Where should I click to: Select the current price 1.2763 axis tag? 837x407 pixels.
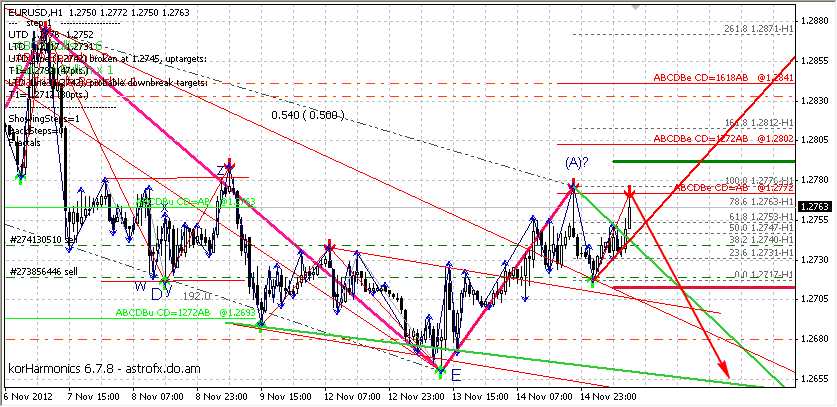point(818,206)
